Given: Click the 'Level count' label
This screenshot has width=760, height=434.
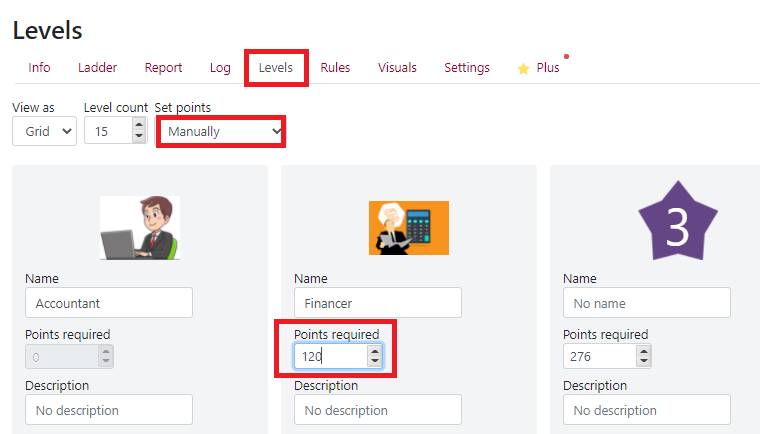Looking at the screenshot, I should click(115, 108).
